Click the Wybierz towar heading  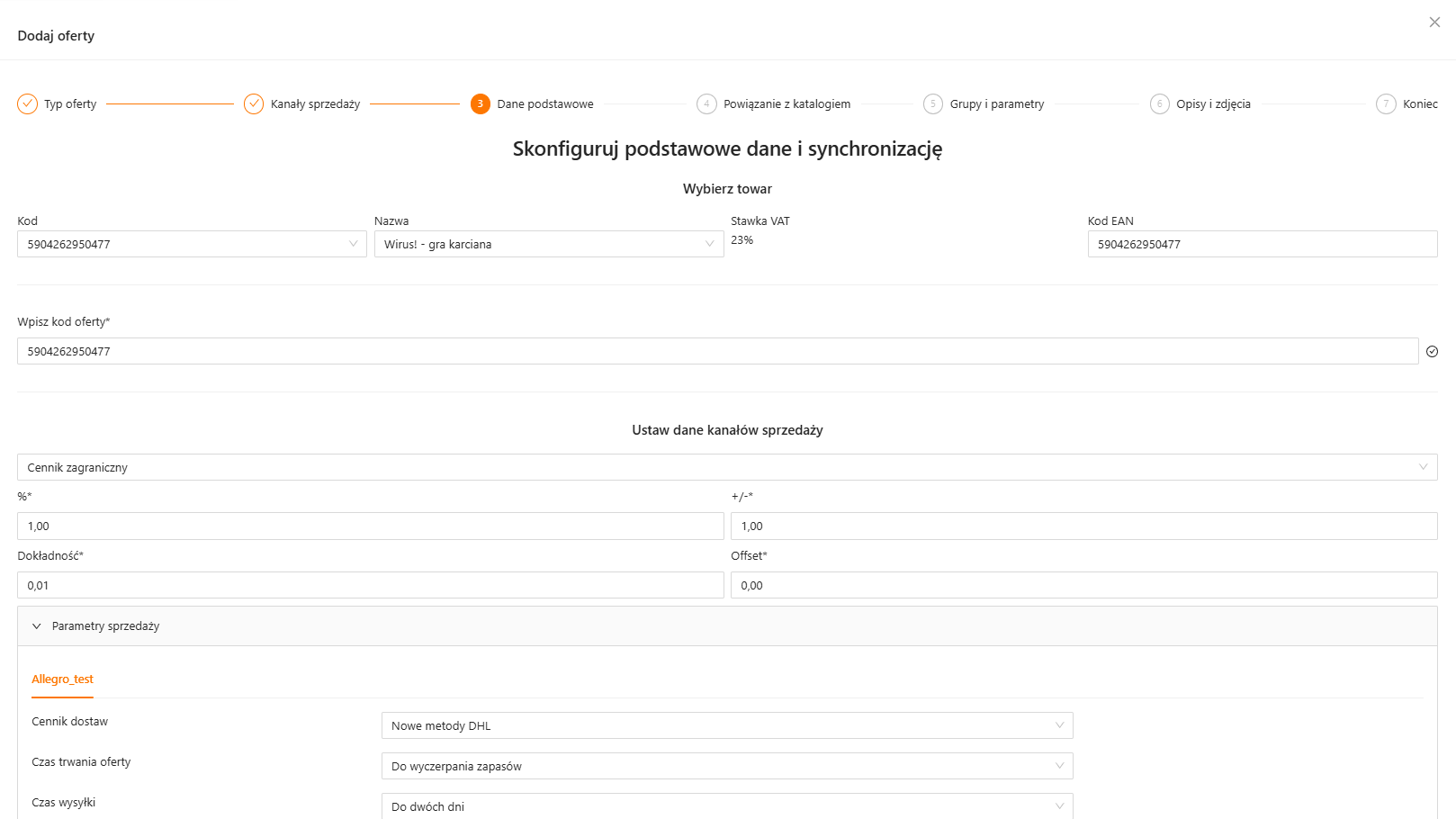coord(727,189)
